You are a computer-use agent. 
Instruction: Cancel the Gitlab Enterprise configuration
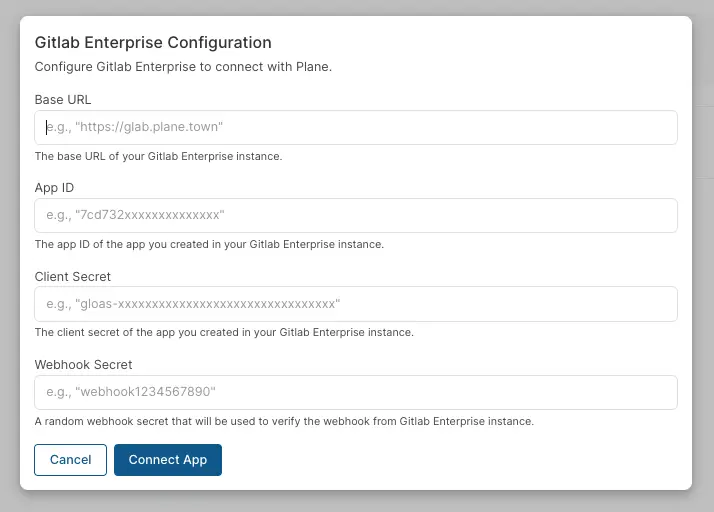[71, 460]
